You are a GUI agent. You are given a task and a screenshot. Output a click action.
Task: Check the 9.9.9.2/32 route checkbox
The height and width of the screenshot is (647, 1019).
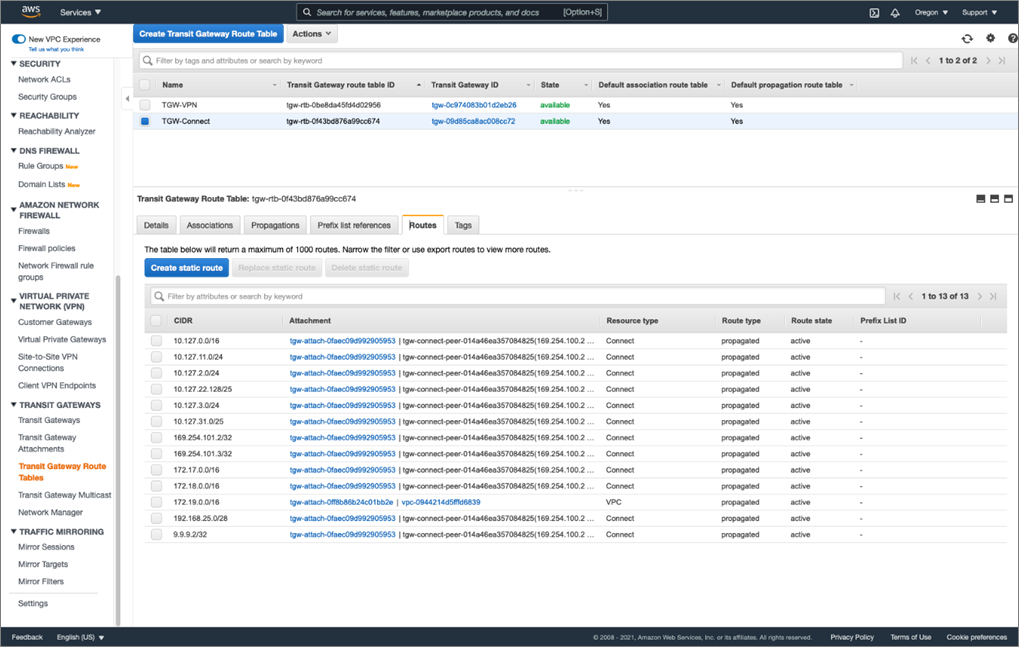[156, 535]
